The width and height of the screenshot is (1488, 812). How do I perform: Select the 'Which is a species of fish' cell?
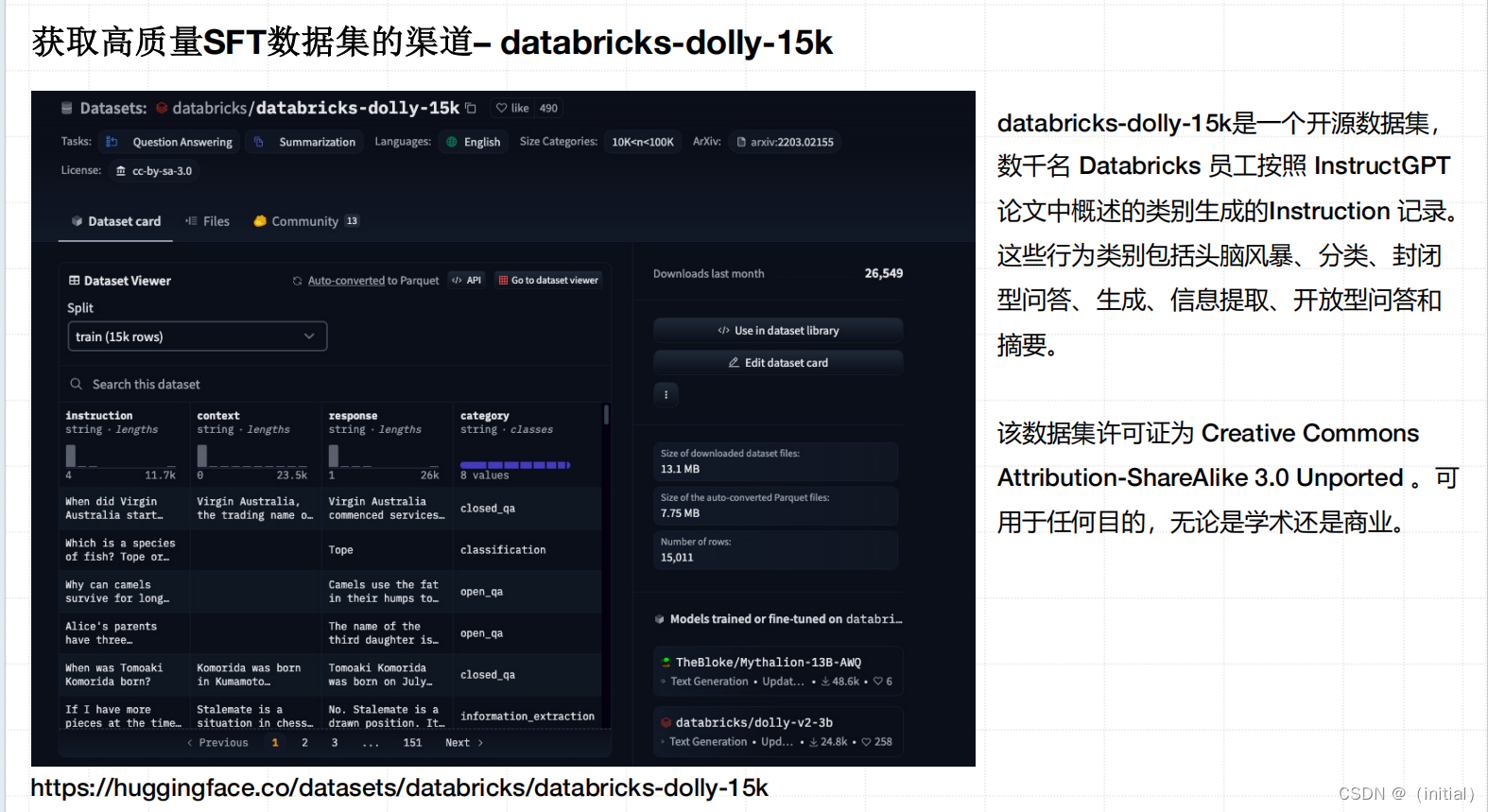pos(124,550)
